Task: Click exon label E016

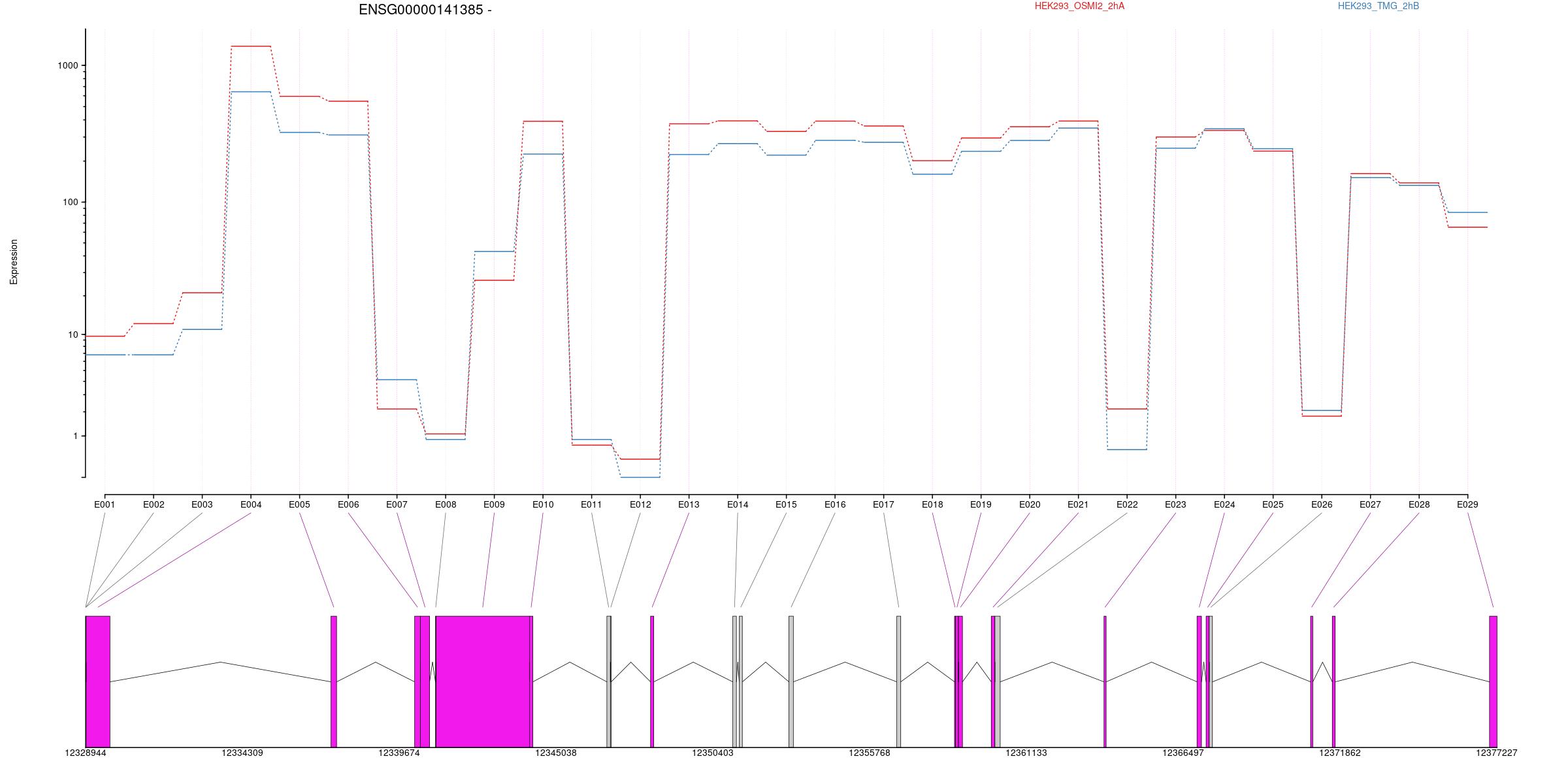Action: 835,504
